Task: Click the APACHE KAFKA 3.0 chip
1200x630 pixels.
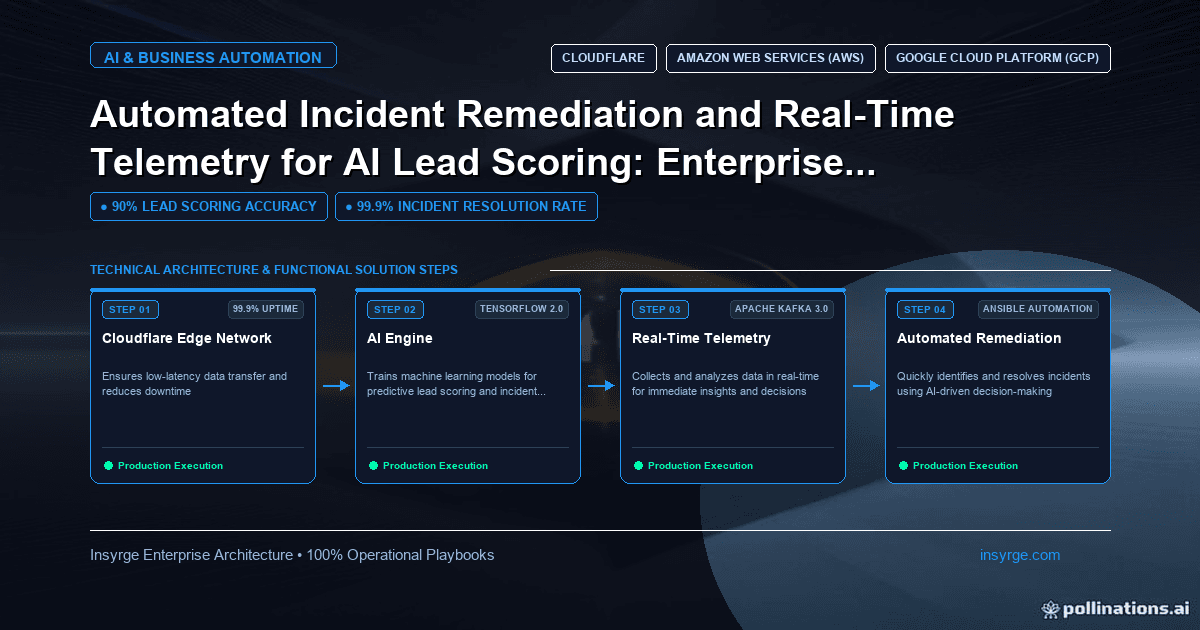Action: pyautogui.click(x=781, y=309)
